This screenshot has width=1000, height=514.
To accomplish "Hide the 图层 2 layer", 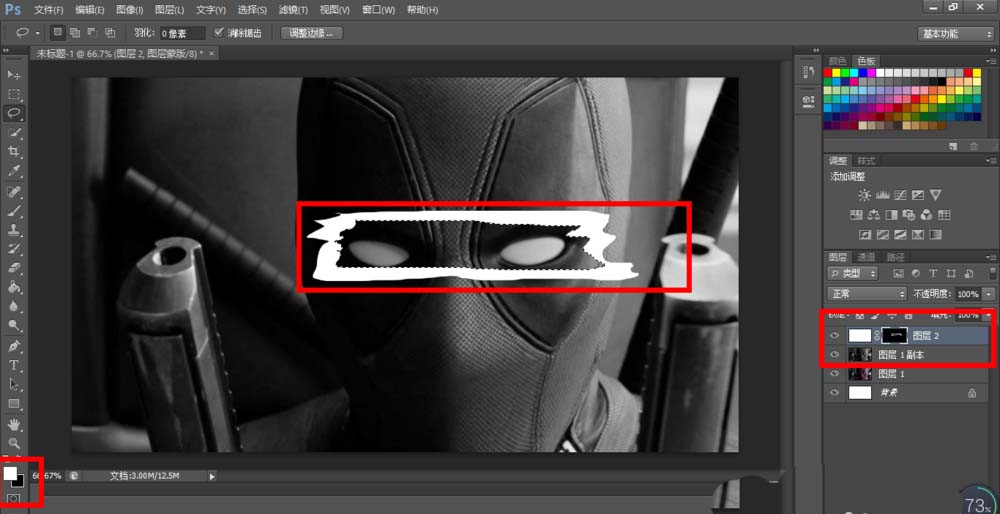I will (x=835, y=335).
